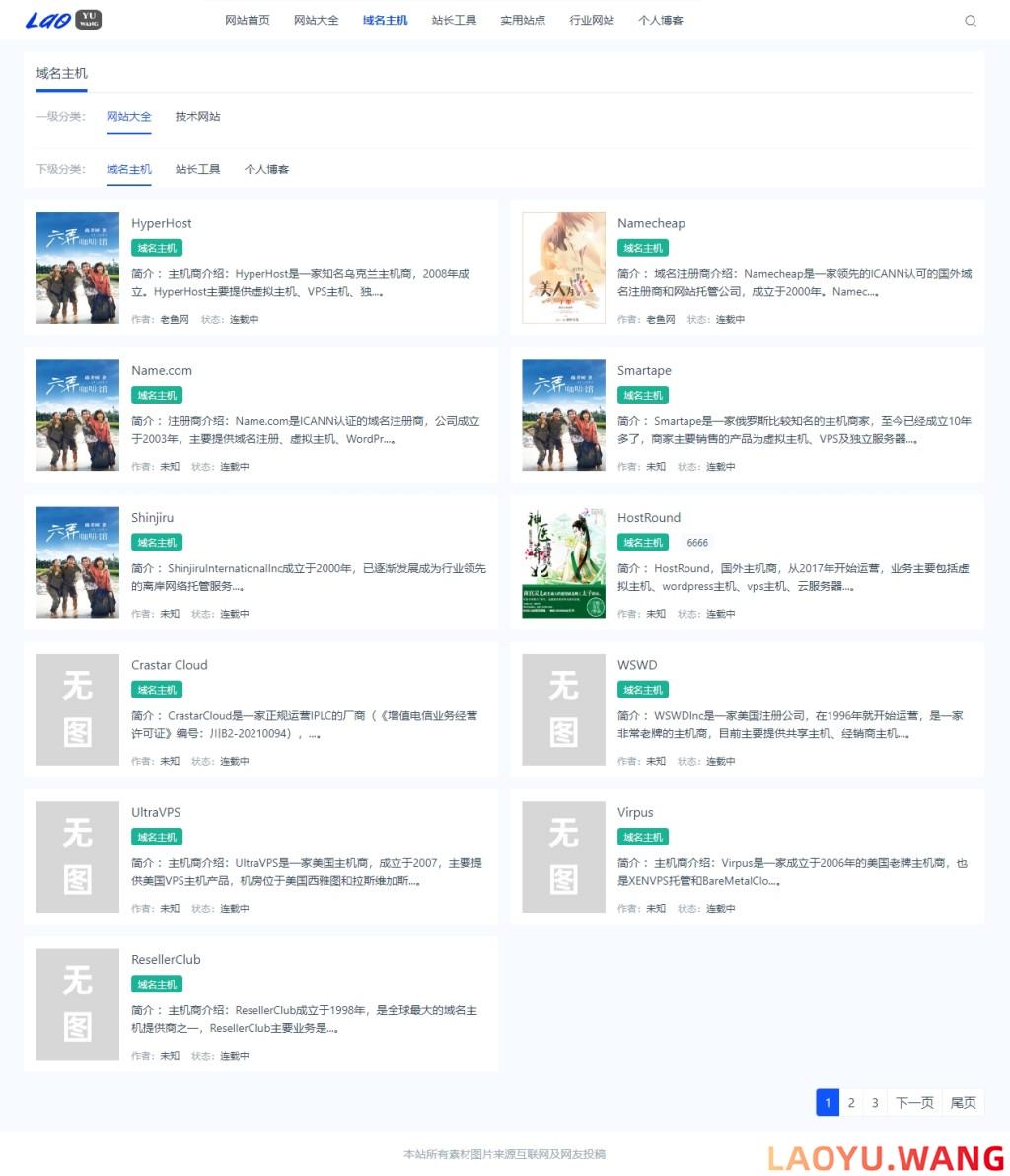Screen dimensions: 1010x1176
Task: Click author 老鱼网 on the Namecheap card
Action: [660, 320]
